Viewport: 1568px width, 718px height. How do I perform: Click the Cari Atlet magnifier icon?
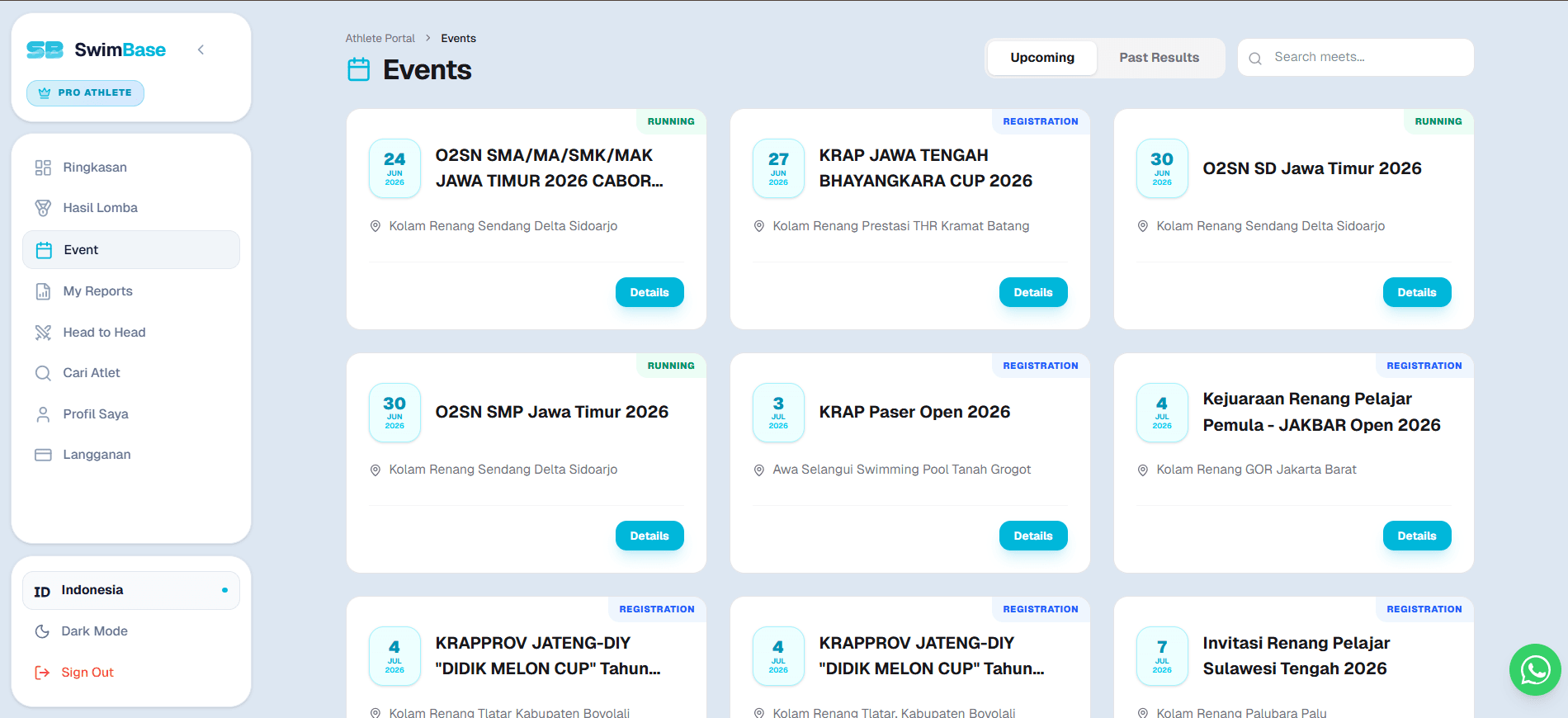tap(43, 373)
